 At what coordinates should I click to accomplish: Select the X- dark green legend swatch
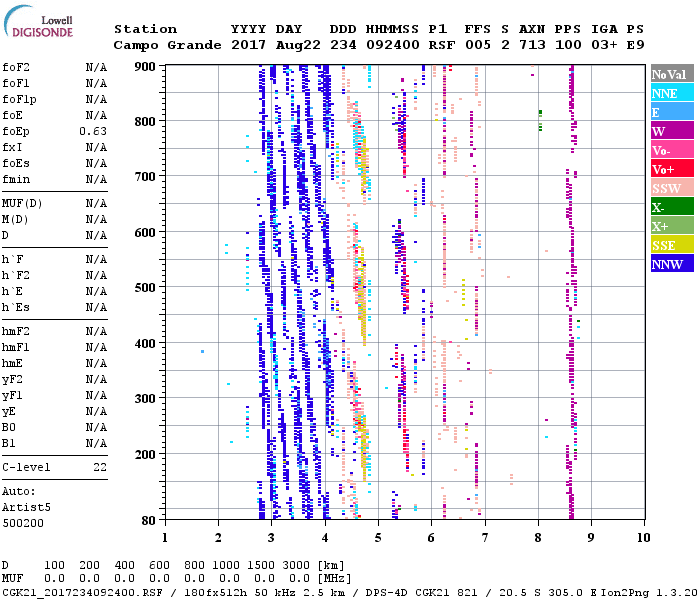pyautogui.click(x=671, y=207)
